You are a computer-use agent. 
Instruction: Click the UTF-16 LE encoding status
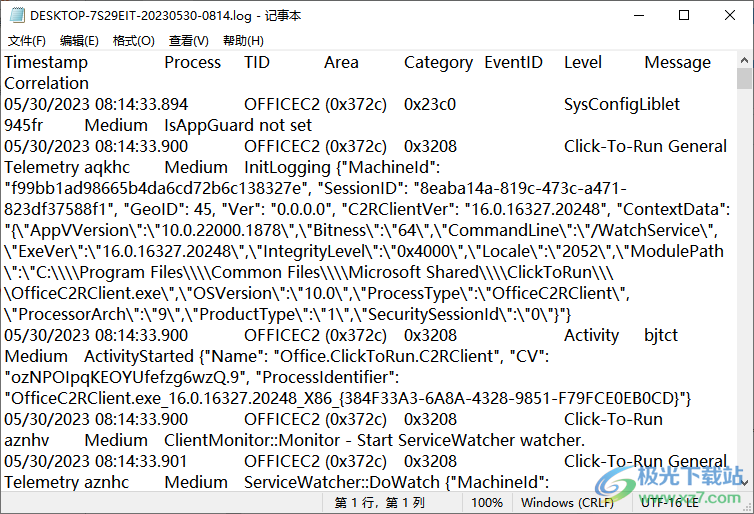click(x=669, y=503)
